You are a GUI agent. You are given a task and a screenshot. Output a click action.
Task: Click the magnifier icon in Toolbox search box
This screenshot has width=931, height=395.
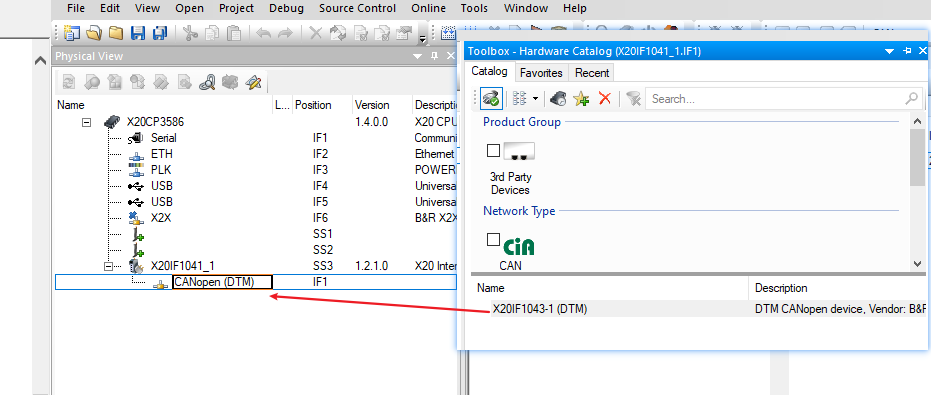(x=911, y=99)
